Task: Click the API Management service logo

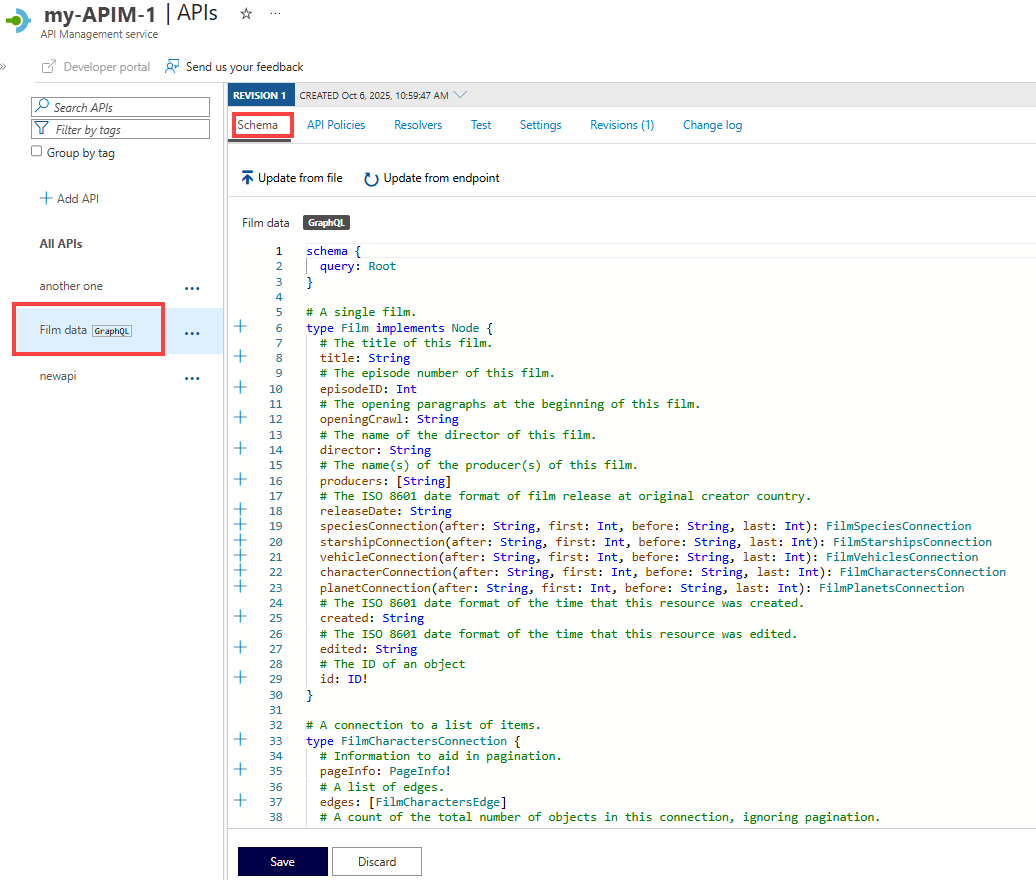Action: (17, 20)
